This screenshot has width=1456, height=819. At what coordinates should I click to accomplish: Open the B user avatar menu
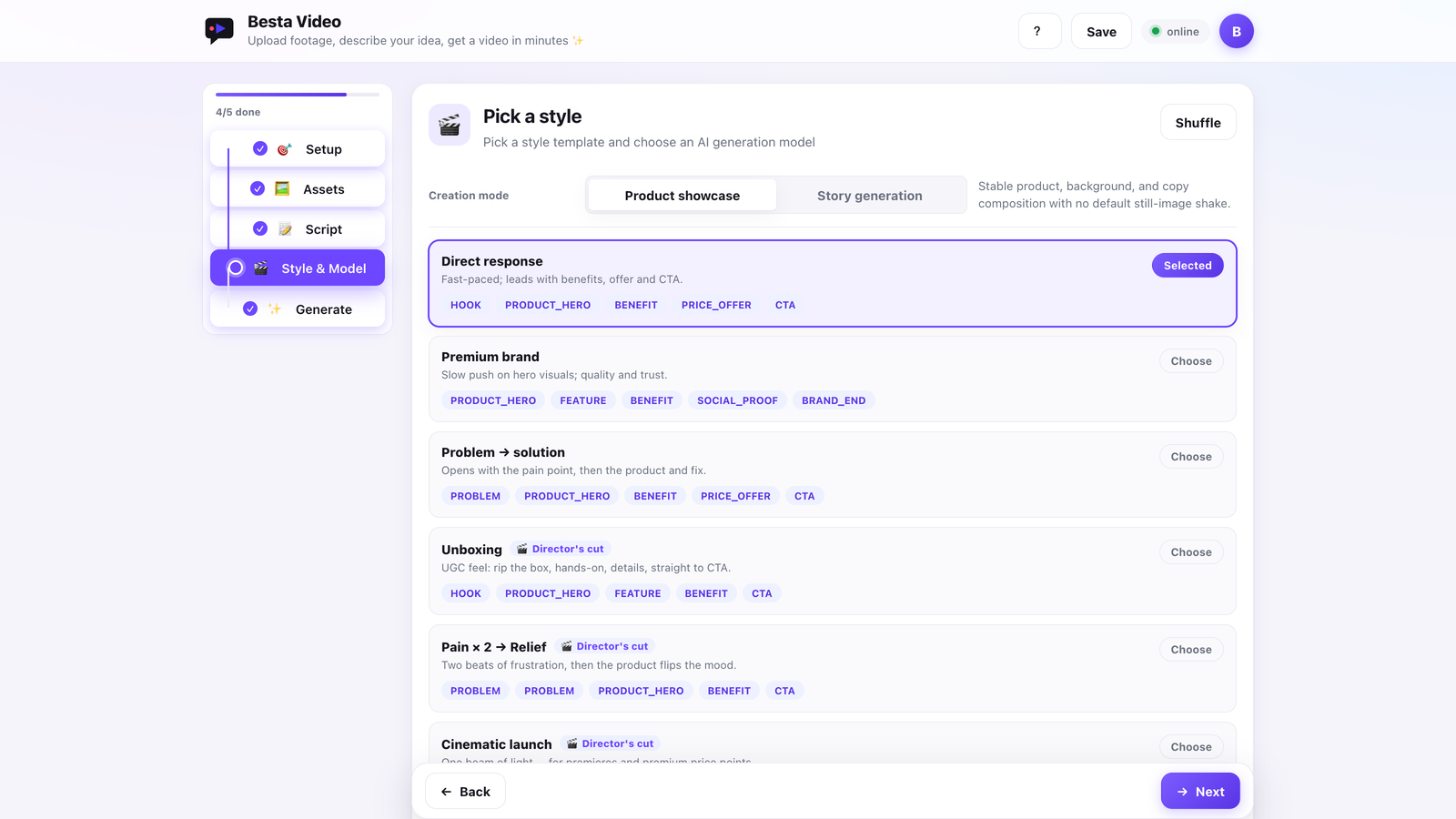coord(1236,31)
